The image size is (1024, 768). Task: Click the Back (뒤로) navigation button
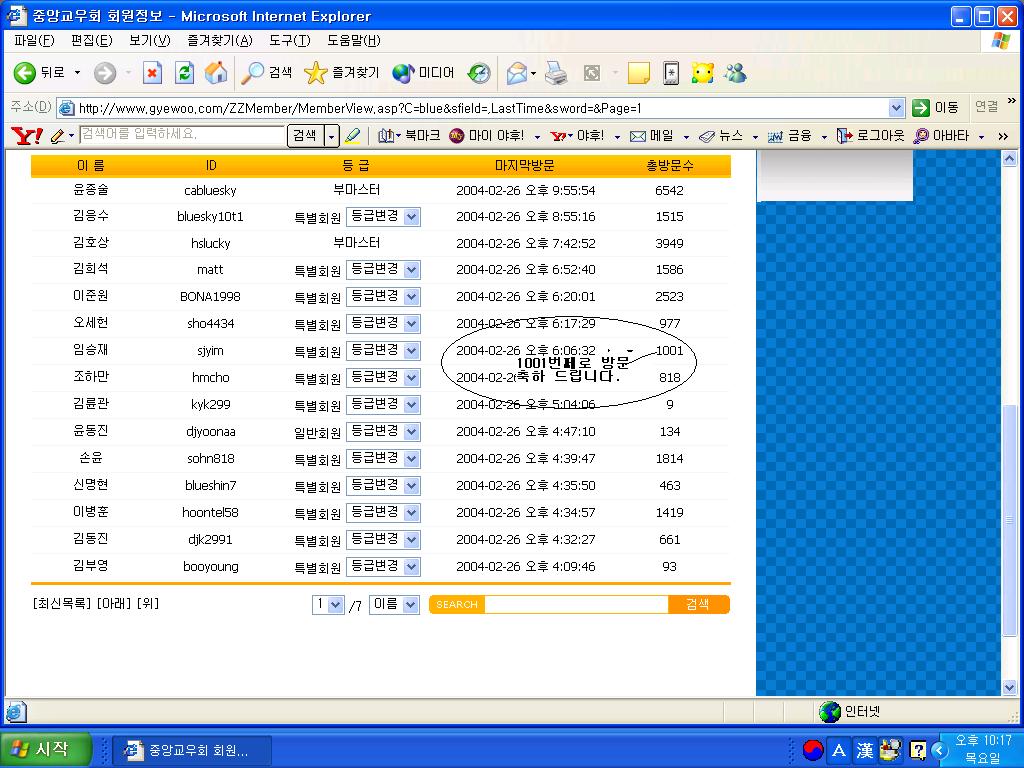[x=40, y=73]
